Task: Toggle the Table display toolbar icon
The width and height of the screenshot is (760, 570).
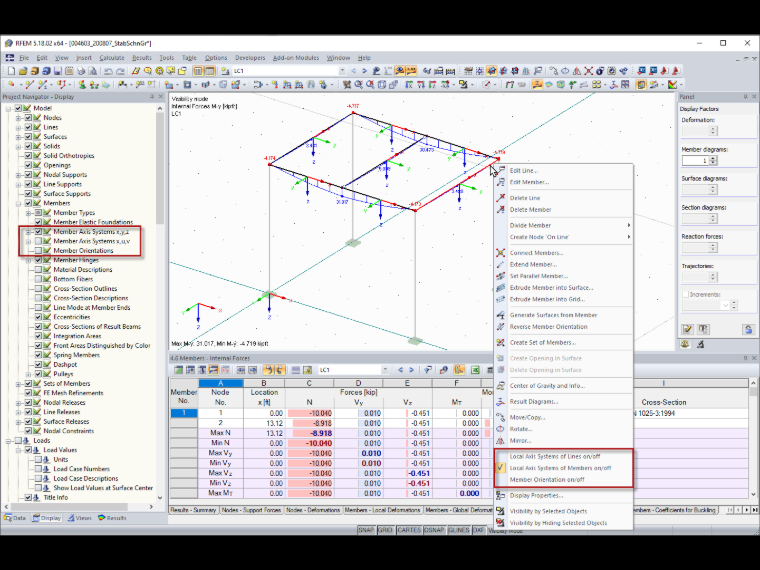Action: (x=209, y=71)
